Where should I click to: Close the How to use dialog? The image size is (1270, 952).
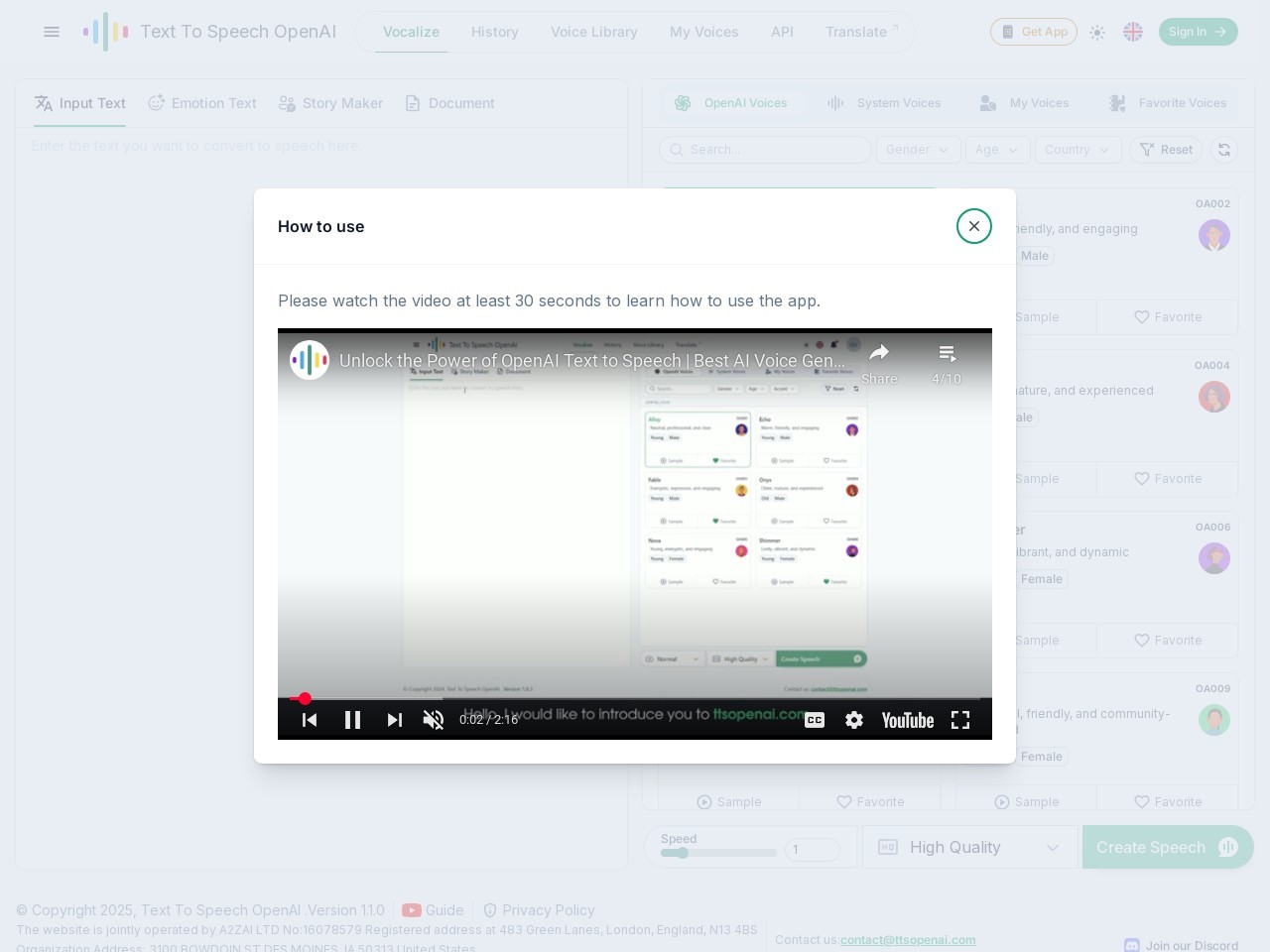(974, 226)
